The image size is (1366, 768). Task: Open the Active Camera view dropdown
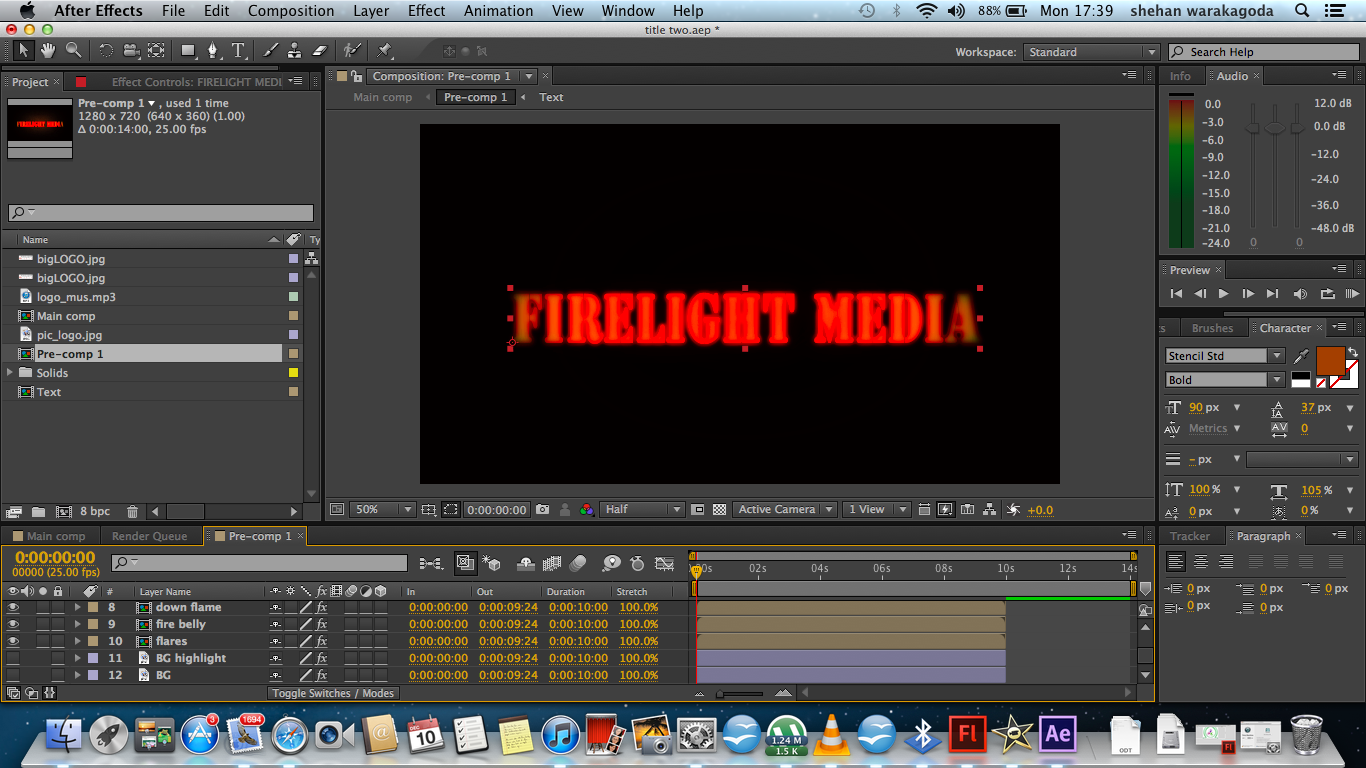[784, 509]
